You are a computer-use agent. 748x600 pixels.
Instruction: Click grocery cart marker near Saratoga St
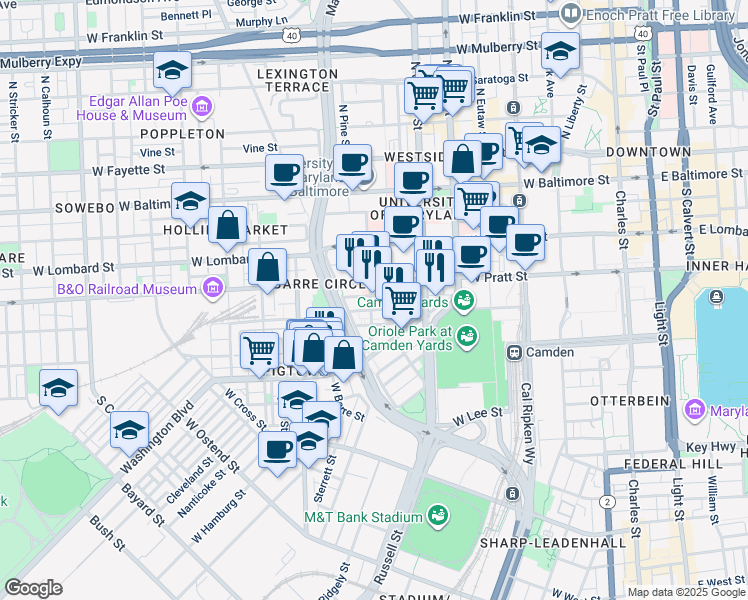(x=423, y=97)
